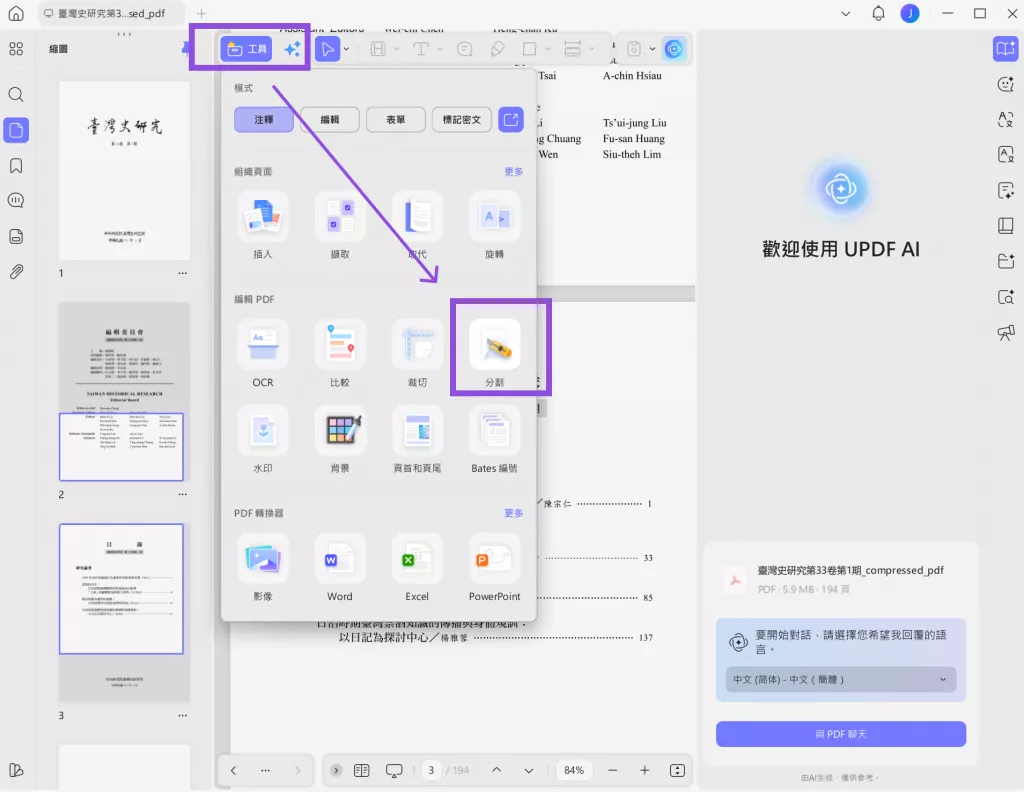Select the cursor selection tool
Image resolution: width=1024 pixels, height=792 pixels.
point(328,49)
